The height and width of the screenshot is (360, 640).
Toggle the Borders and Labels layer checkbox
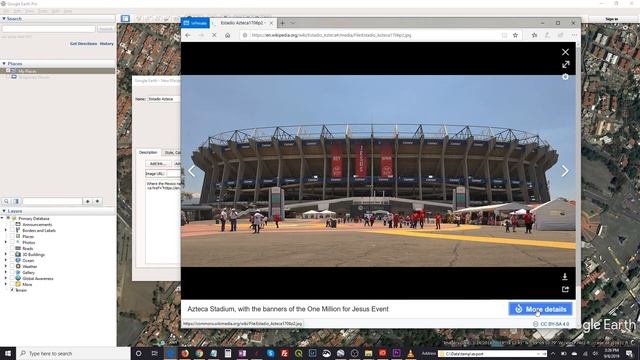[12, 230]
